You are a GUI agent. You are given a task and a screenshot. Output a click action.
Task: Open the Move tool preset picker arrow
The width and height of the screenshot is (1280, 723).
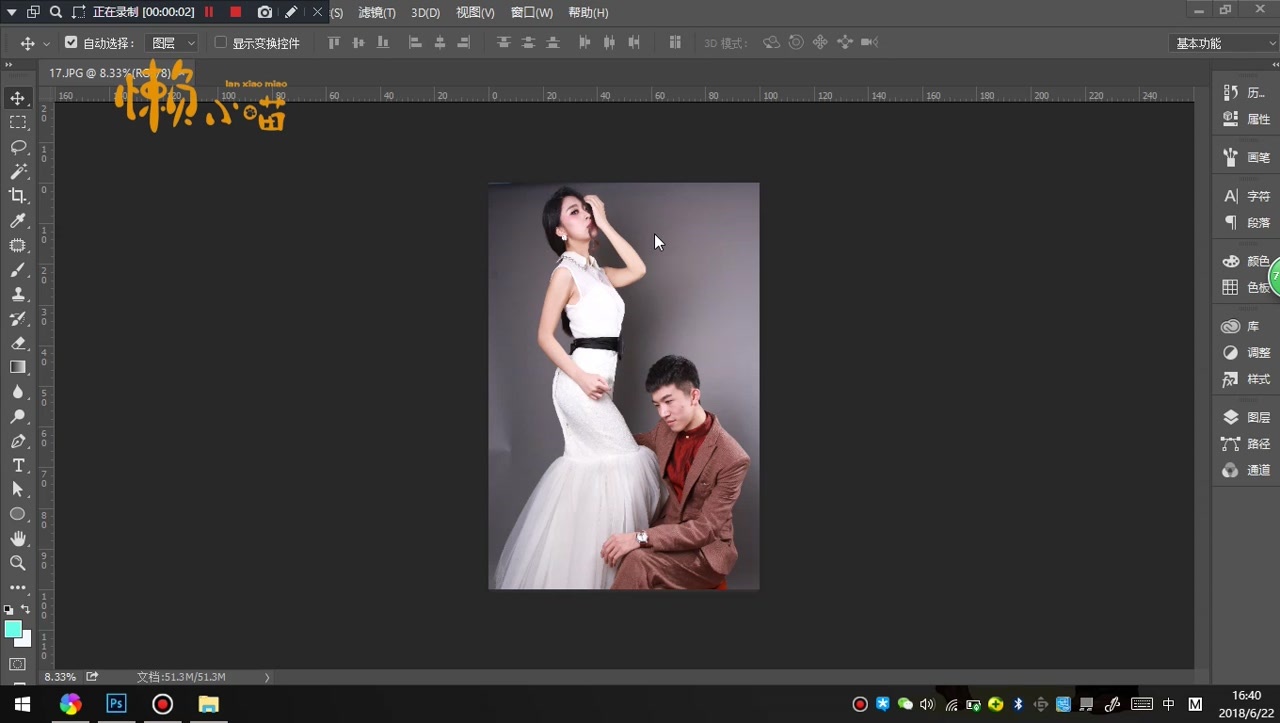coord(46,44)
